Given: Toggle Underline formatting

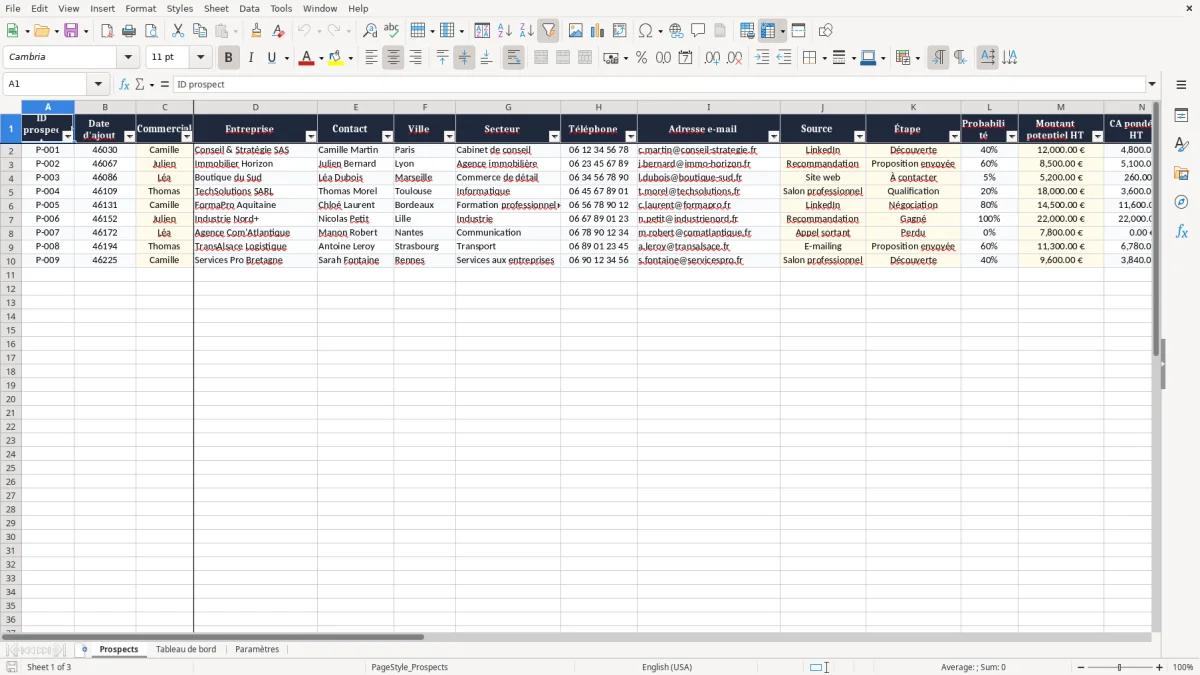Looking at the screenshot, I should coord(271,58).
